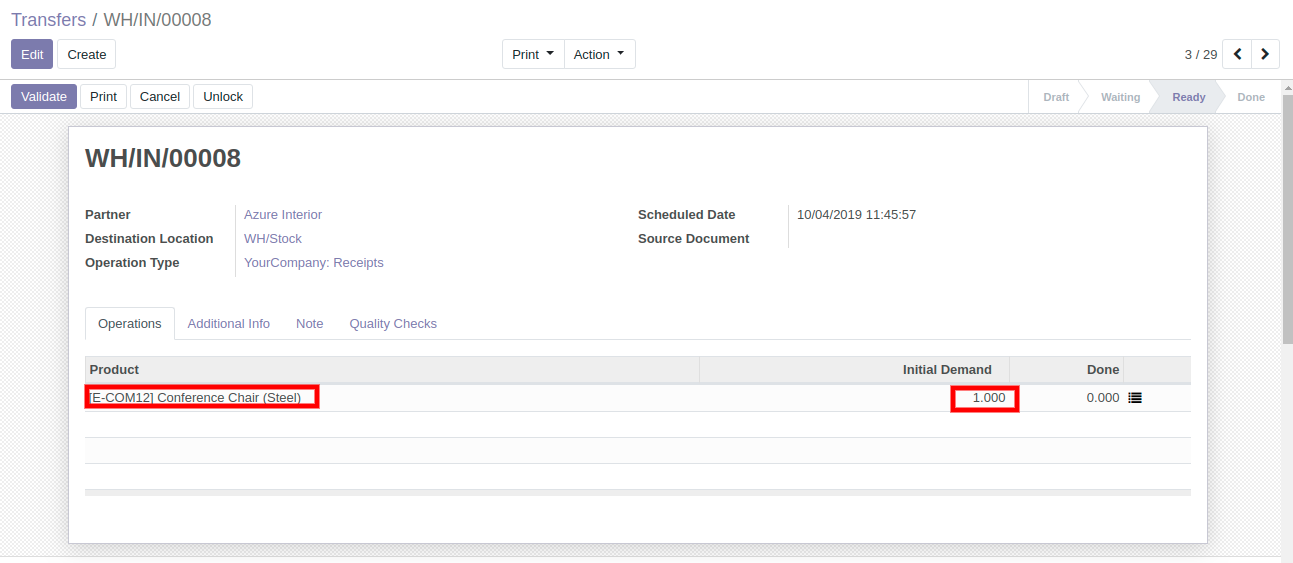Navigate to Transfers breadcrumb
1293x563 pixels.
click(48, 20)
